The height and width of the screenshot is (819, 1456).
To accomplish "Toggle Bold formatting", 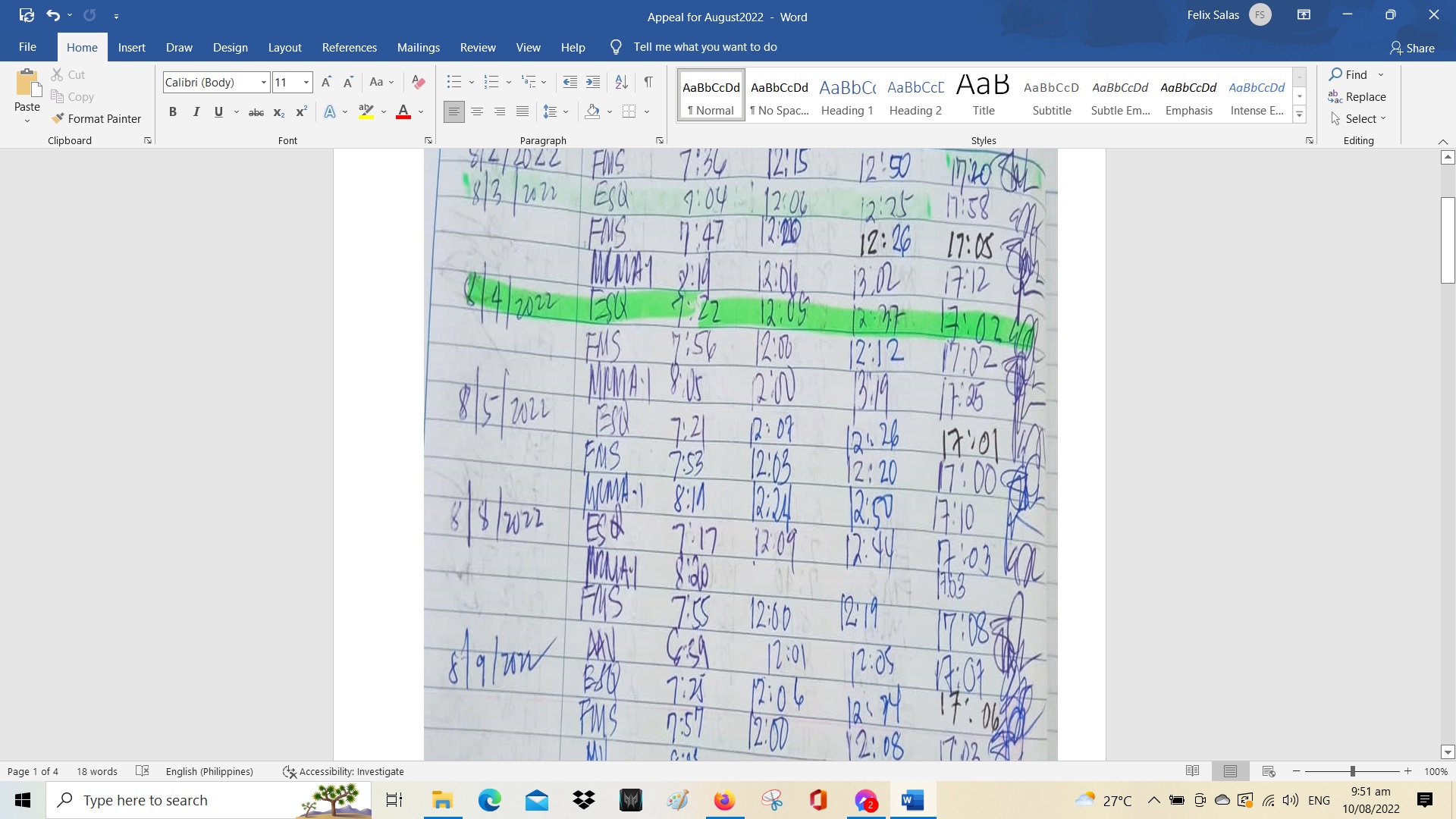I will point(173,112).
